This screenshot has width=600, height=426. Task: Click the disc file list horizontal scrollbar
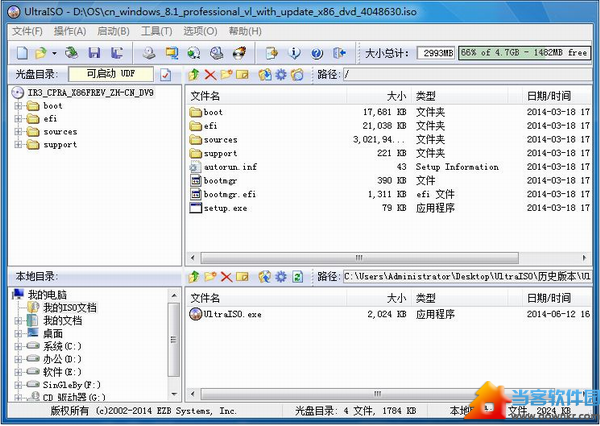tap(359, 258)
